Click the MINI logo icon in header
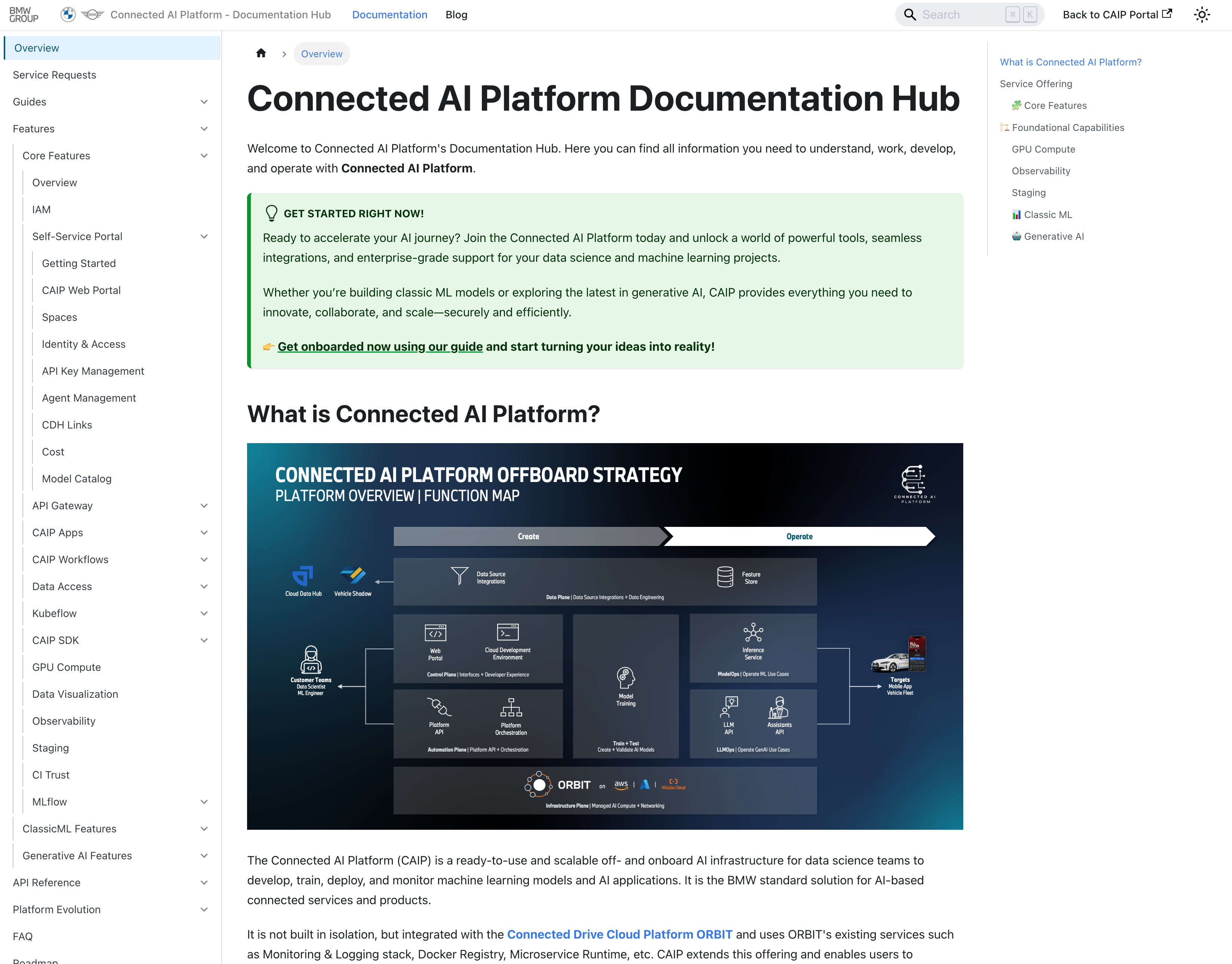The width and height of the screenshot is (1232, 964). click(x=93, y=15)
